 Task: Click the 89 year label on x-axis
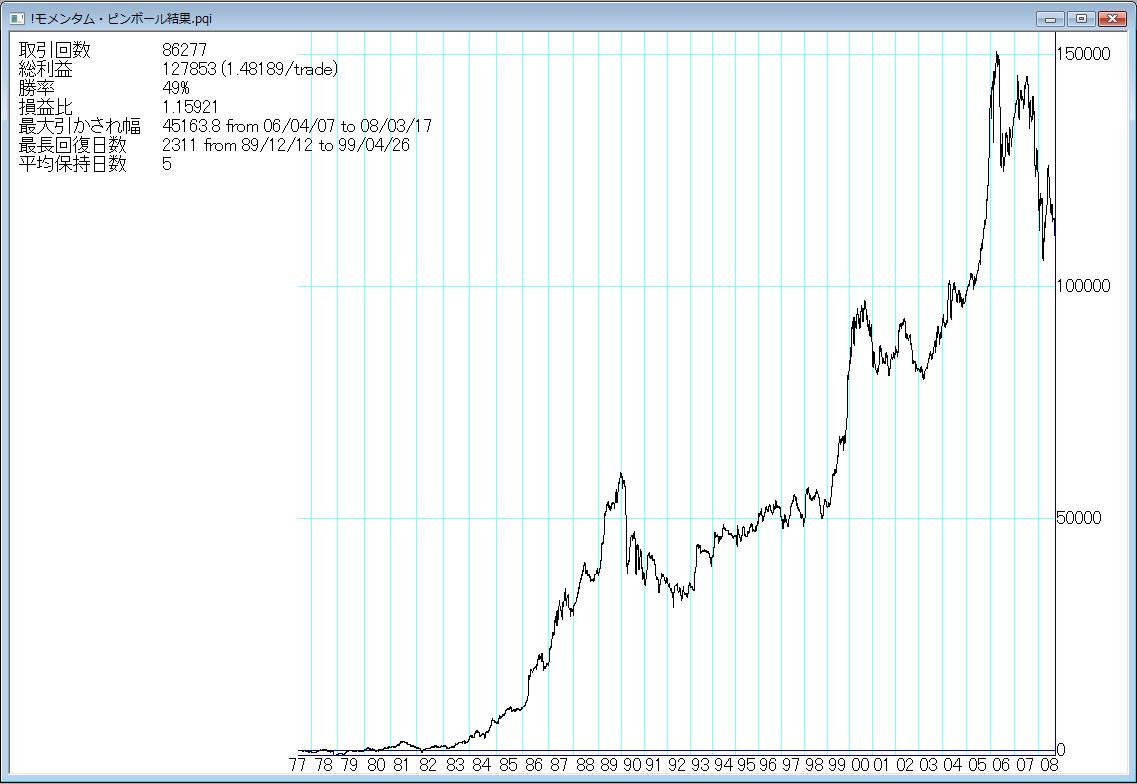[611, 766]
